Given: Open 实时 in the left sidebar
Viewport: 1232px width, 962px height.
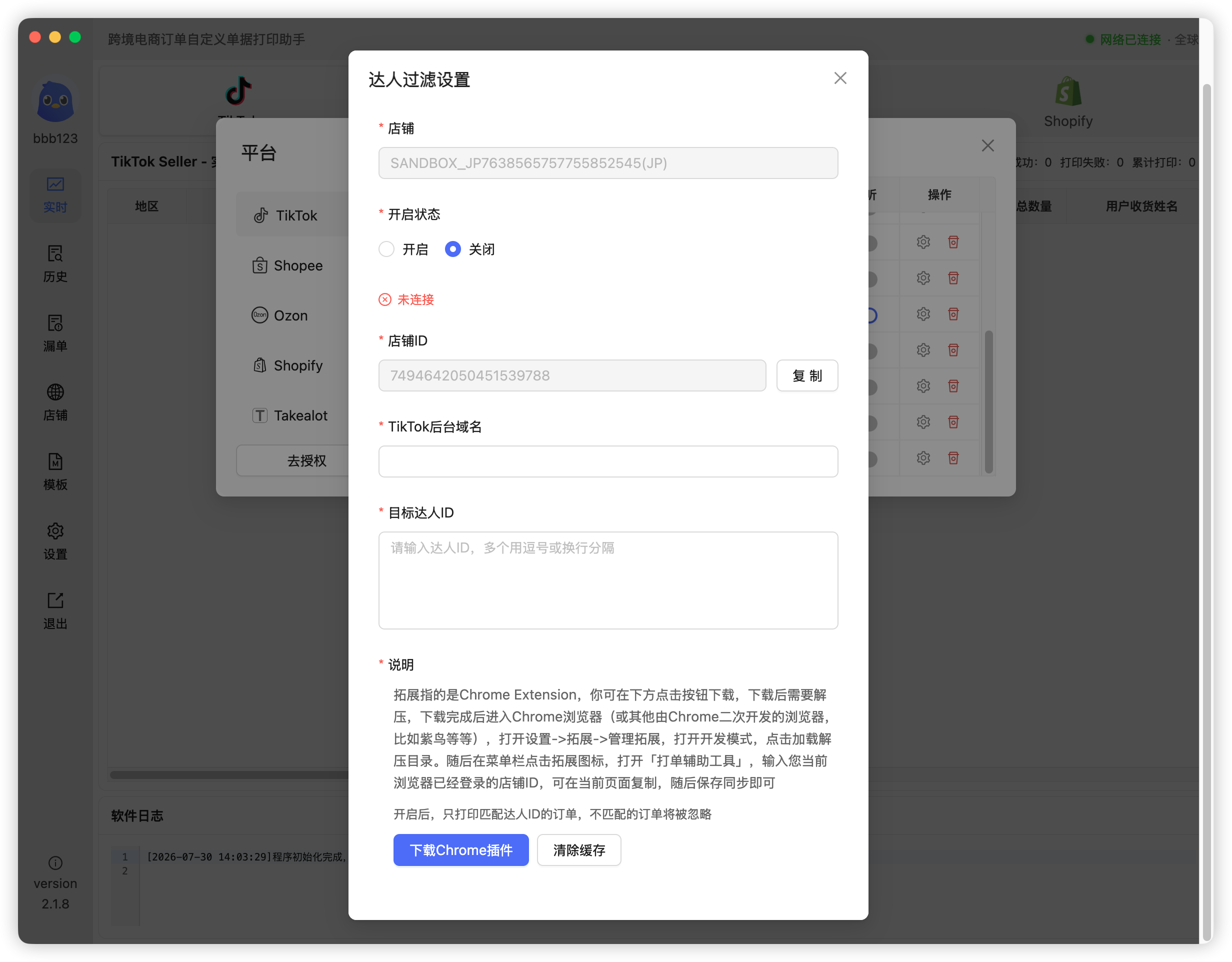Looking at the screenshot, I should 55,194.
